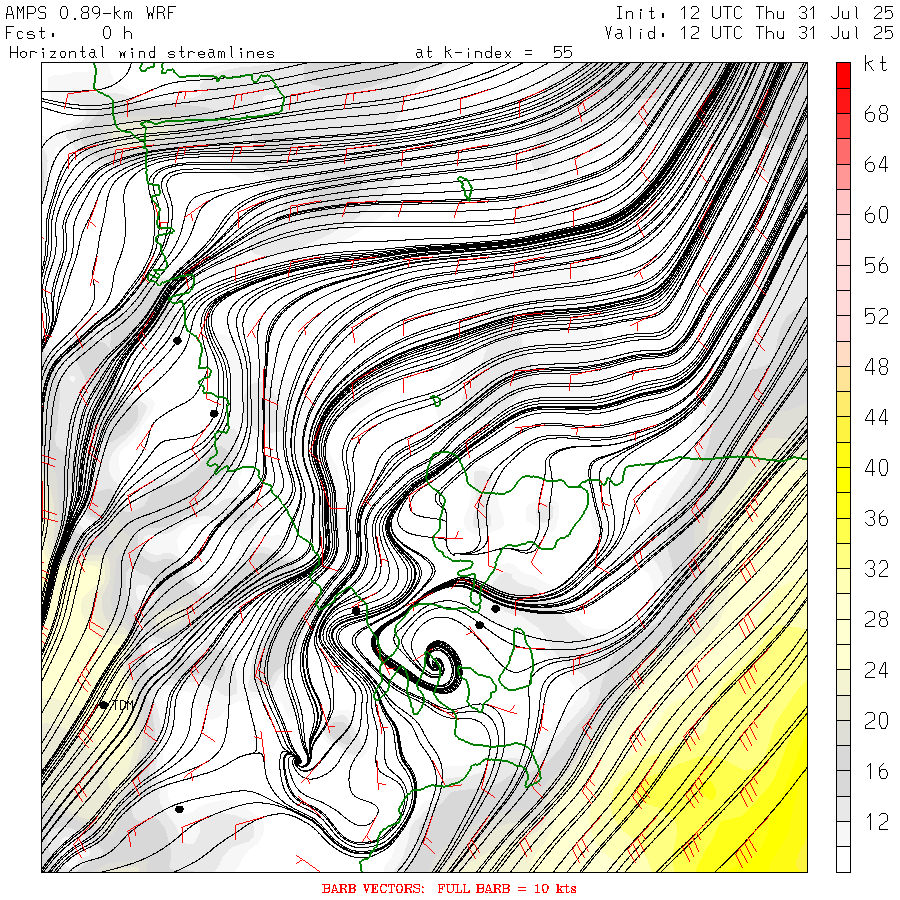Pick the gray colorbar swatch beside 16
The height and width of the screenshot is (900, 900).
tap(843, 783)
